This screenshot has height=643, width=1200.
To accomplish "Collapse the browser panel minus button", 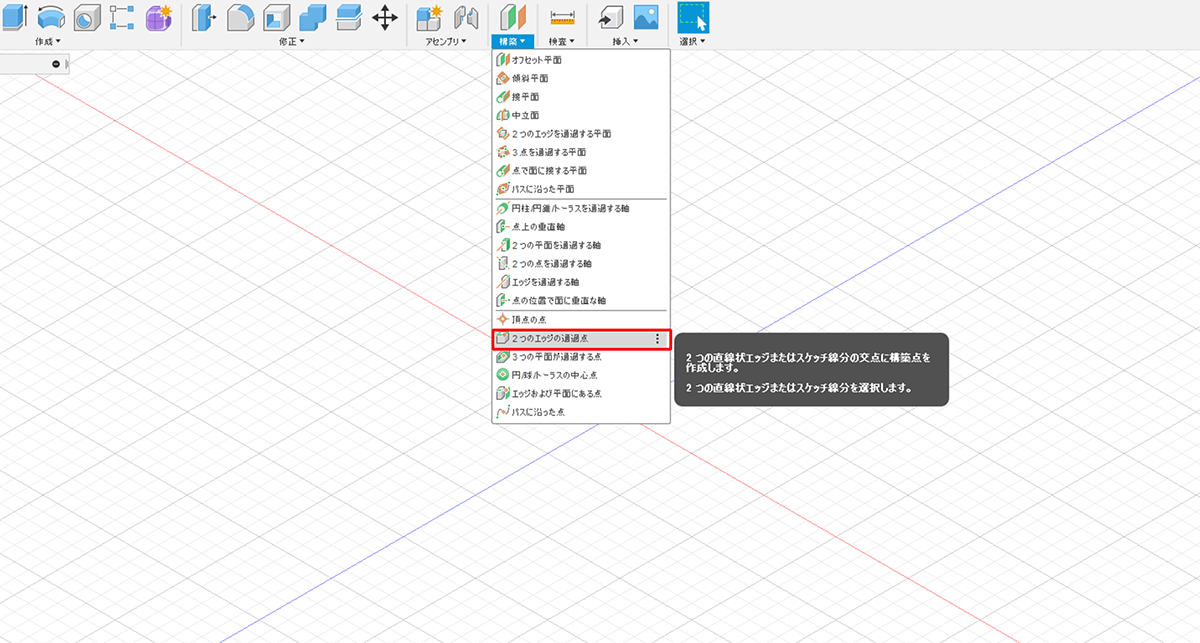I will 56,64.
